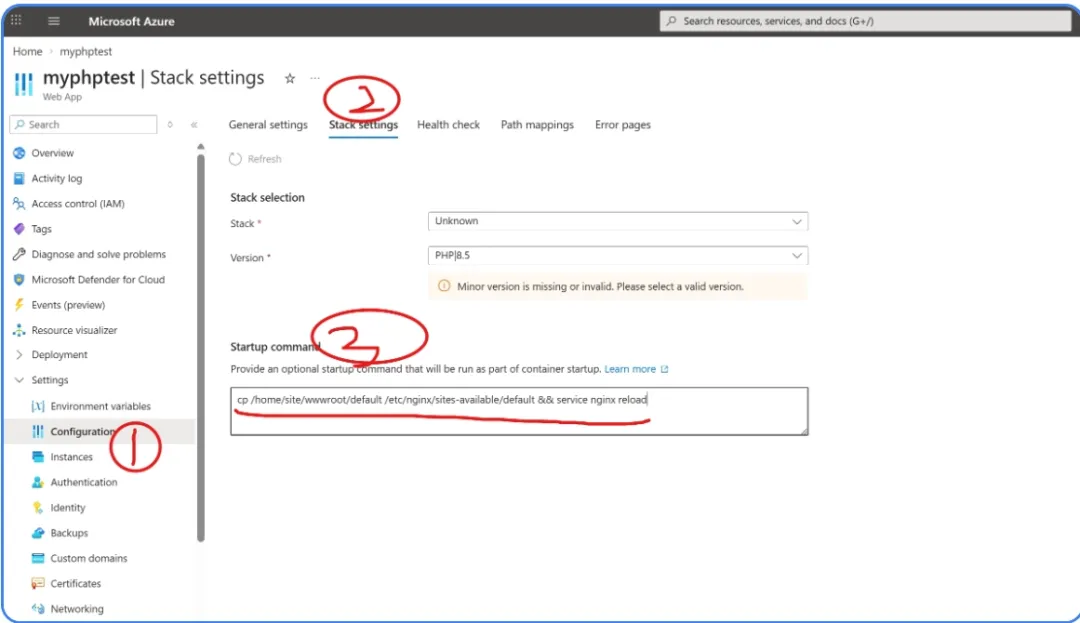The height and width of the screenshot is (623, 1080).
Task: Click inside the Startup command text box
Action: (x=519, y=411)
